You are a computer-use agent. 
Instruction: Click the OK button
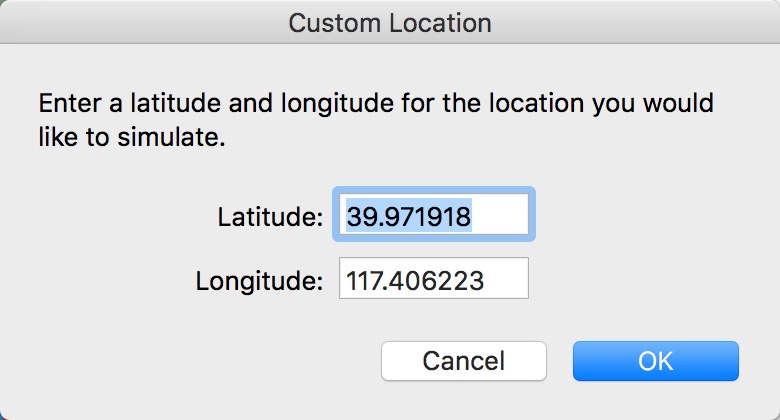(655, 361)
